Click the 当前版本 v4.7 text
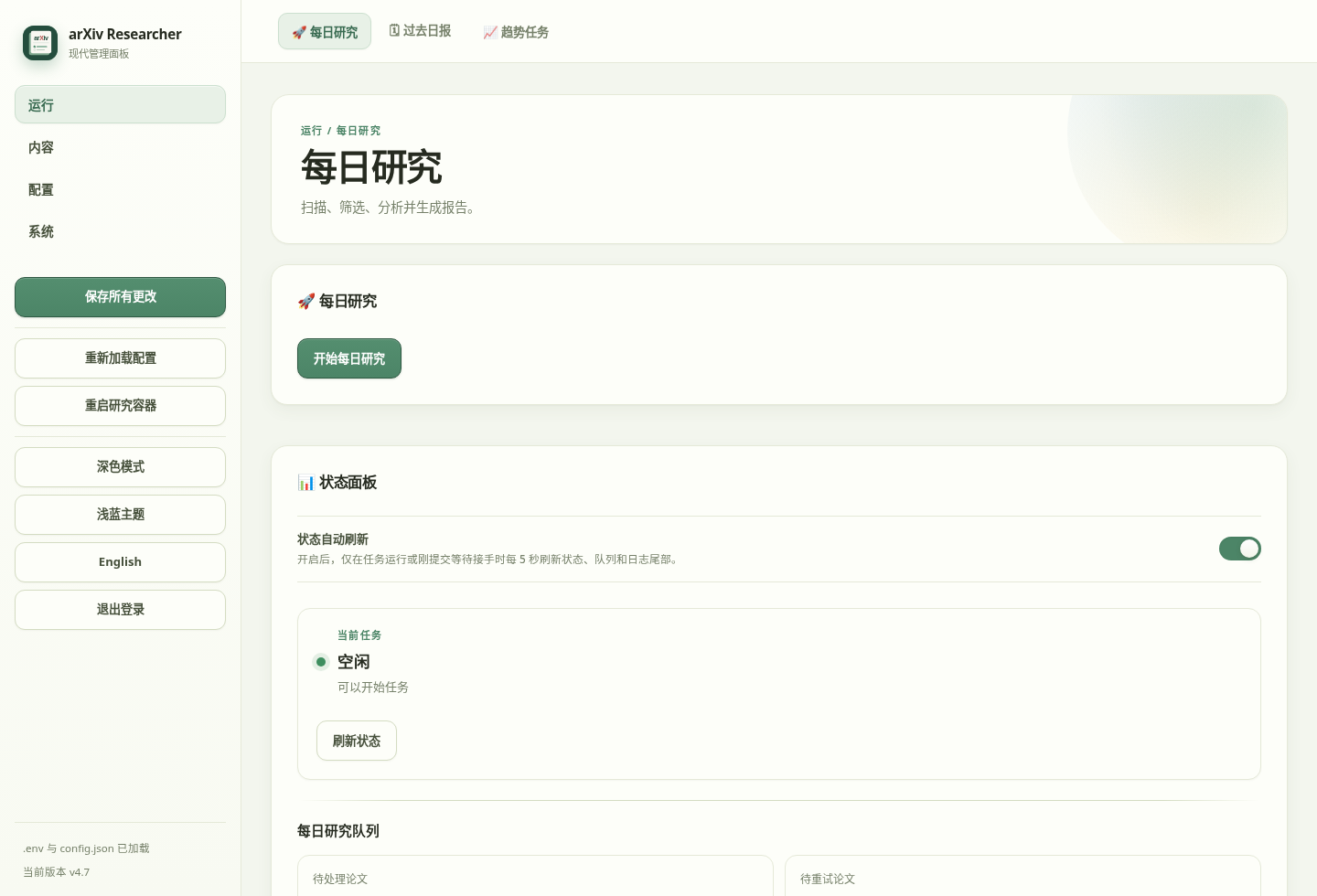The height and width of the screenshot is (896, 1317). pyautogui.click(x=57, y=872)
